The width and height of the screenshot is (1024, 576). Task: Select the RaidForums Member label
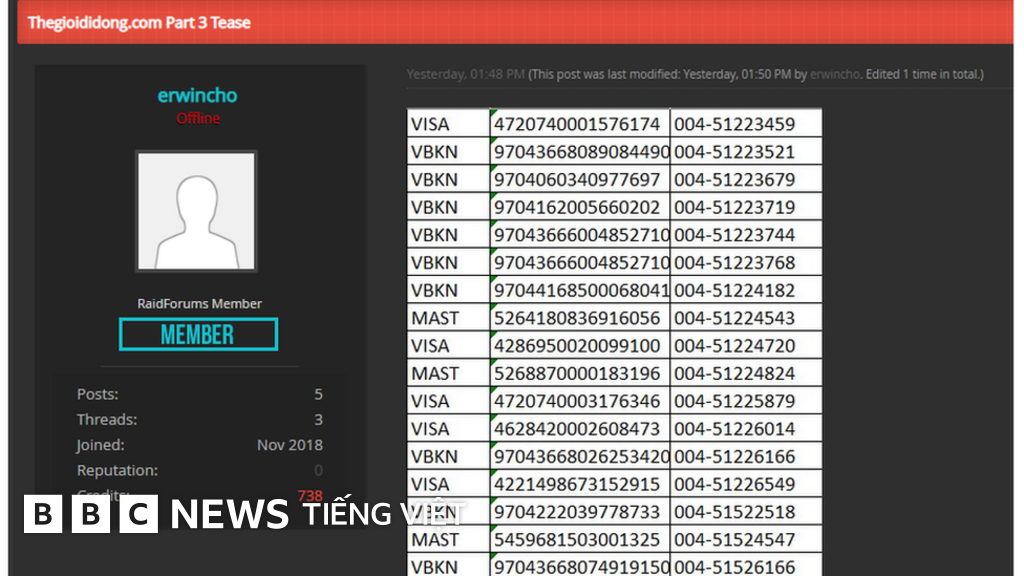coord(199,304)
